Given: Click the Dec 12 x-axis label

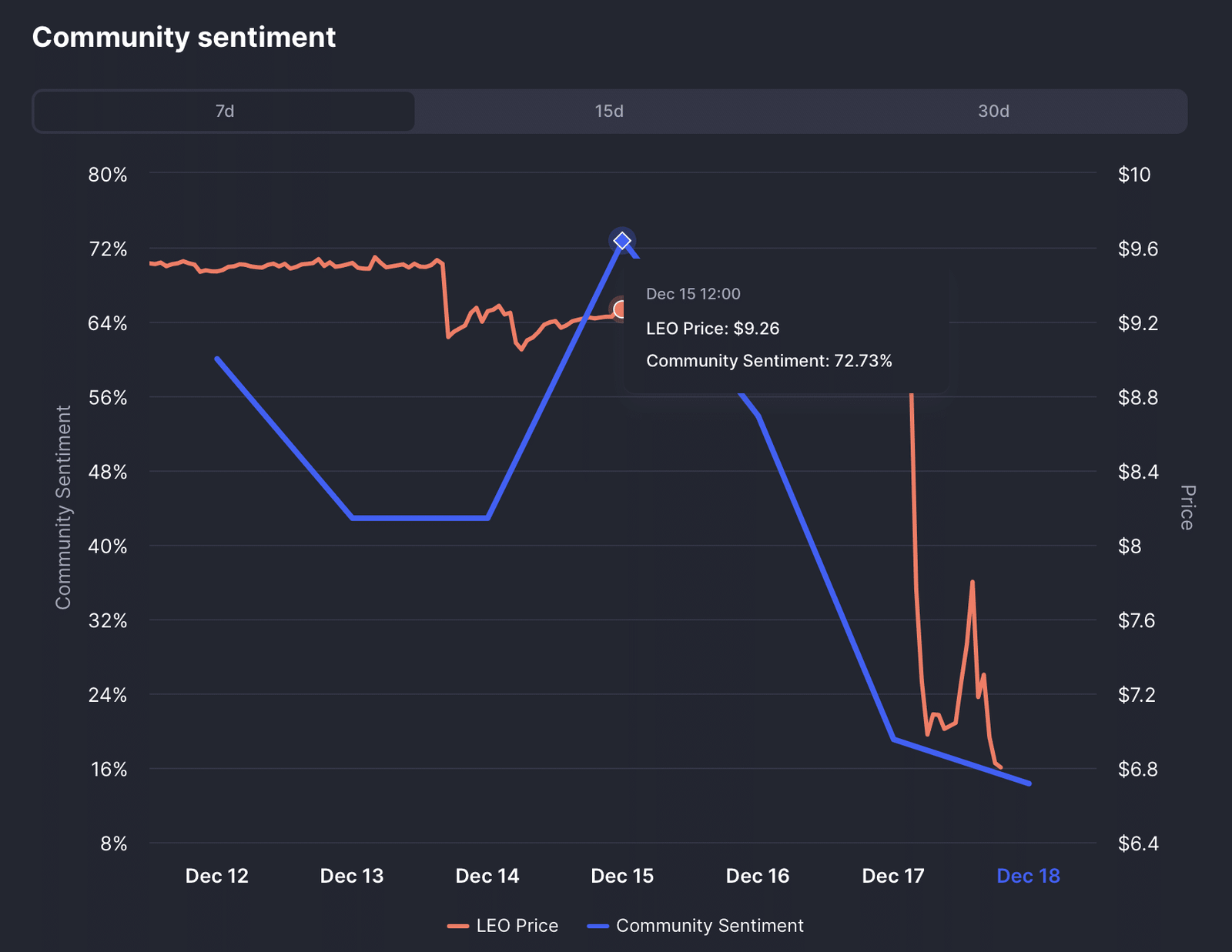Looking at the screenshot, I should pyautogui.click(x=217, y=876).
